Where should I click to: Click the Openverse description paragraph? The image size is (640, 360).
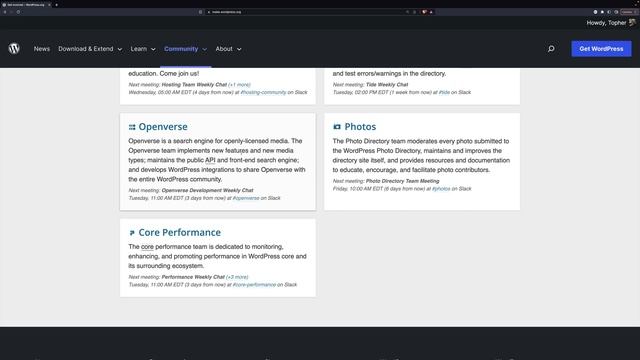[x=217, y=160]
